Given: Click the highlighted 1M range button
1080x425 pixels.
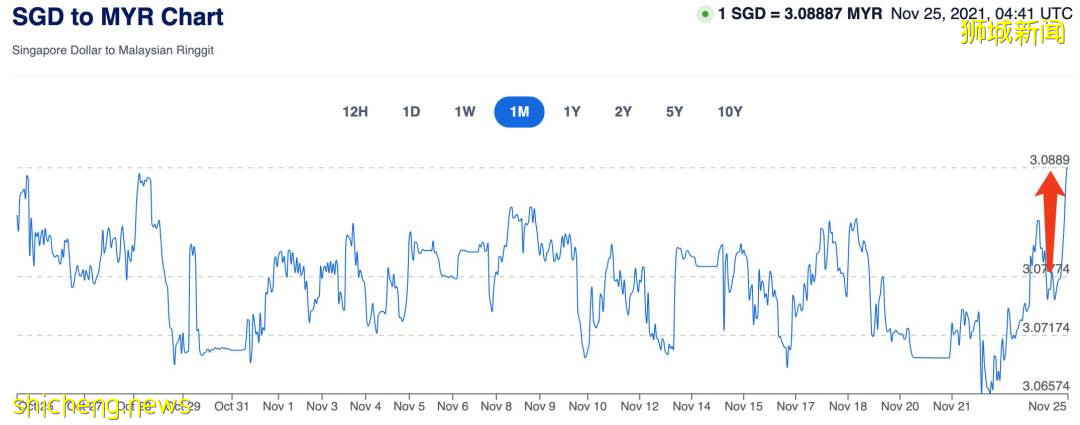Looking at the screenshot, I should [x=519, y=112].
